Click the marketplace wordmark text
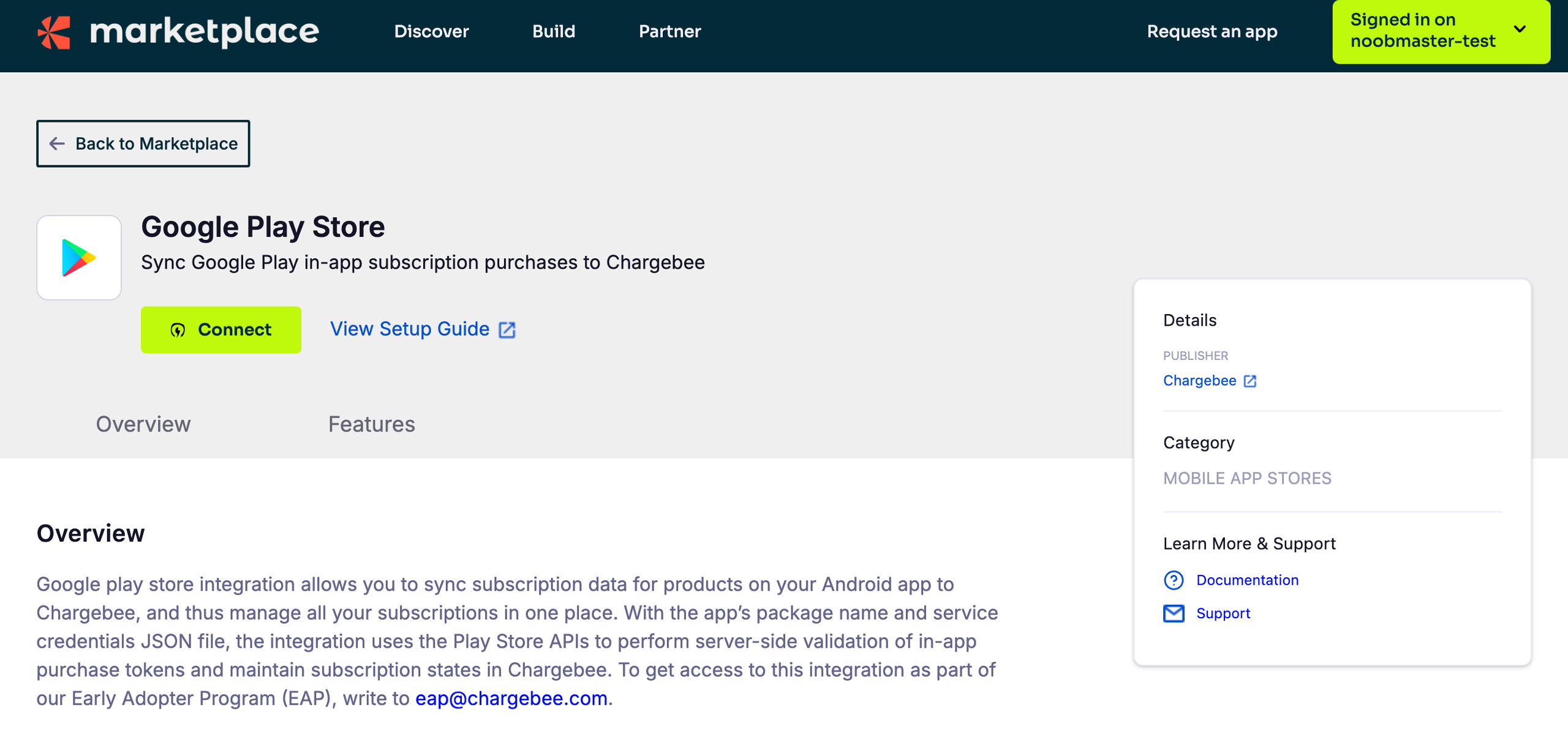This screenshot has width=1568, height=734. (x=204, y=32)
